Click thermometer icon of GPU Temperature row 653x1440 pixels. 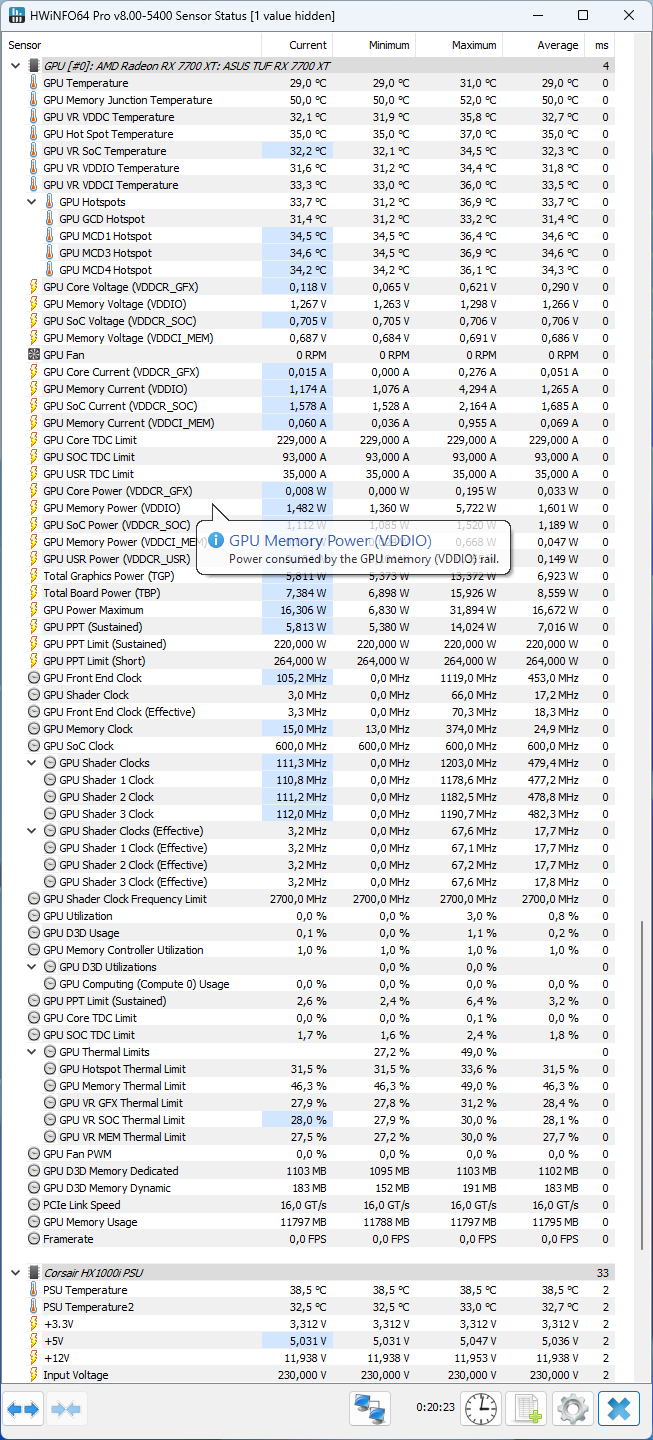[34, 83]
